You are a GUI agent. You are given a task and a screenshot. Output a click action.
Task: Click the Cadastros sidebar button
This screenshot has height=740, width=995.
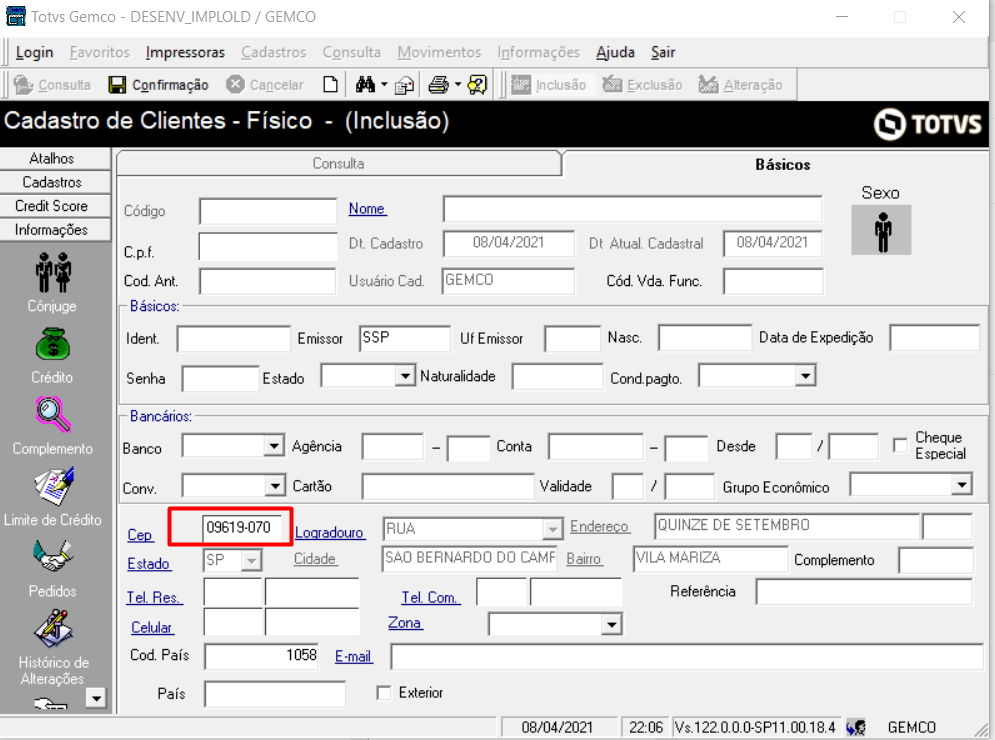(53, 183)
